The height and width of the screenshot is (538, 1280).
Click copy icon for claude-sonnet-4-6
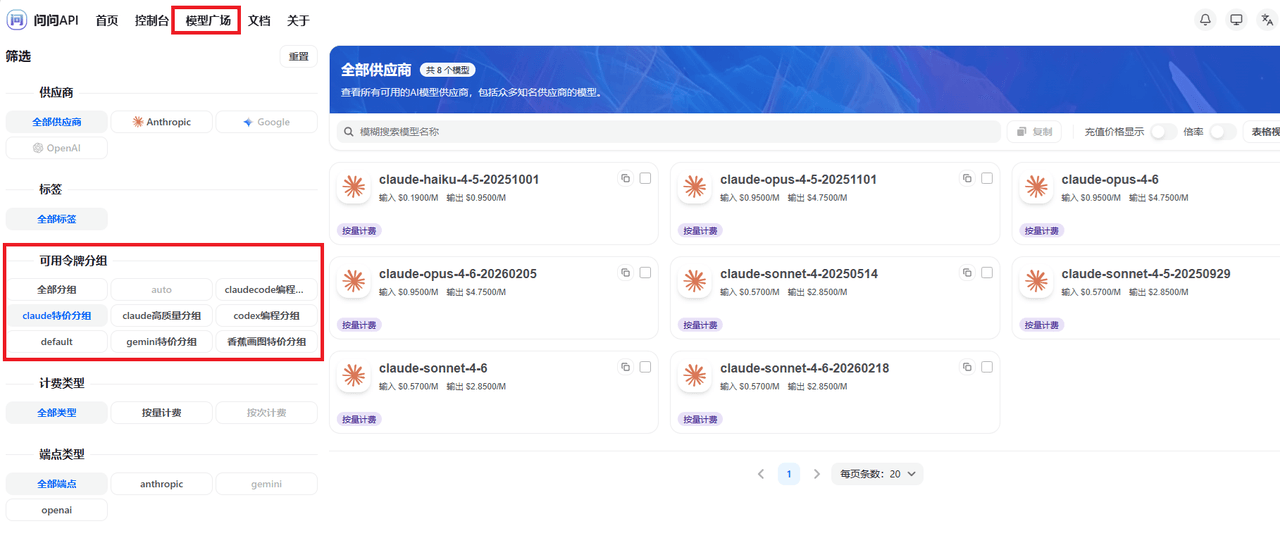coord(626,367)
